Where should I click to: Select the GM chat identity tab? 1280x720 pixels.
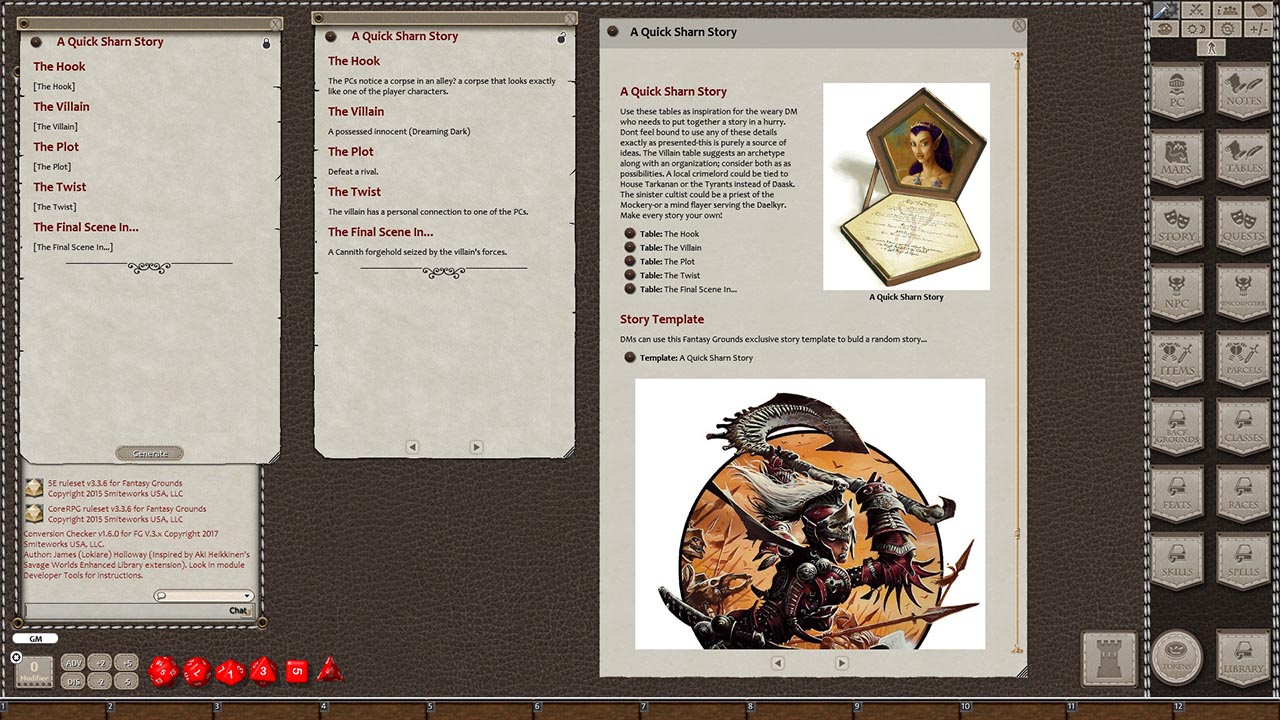click(34, 638)
